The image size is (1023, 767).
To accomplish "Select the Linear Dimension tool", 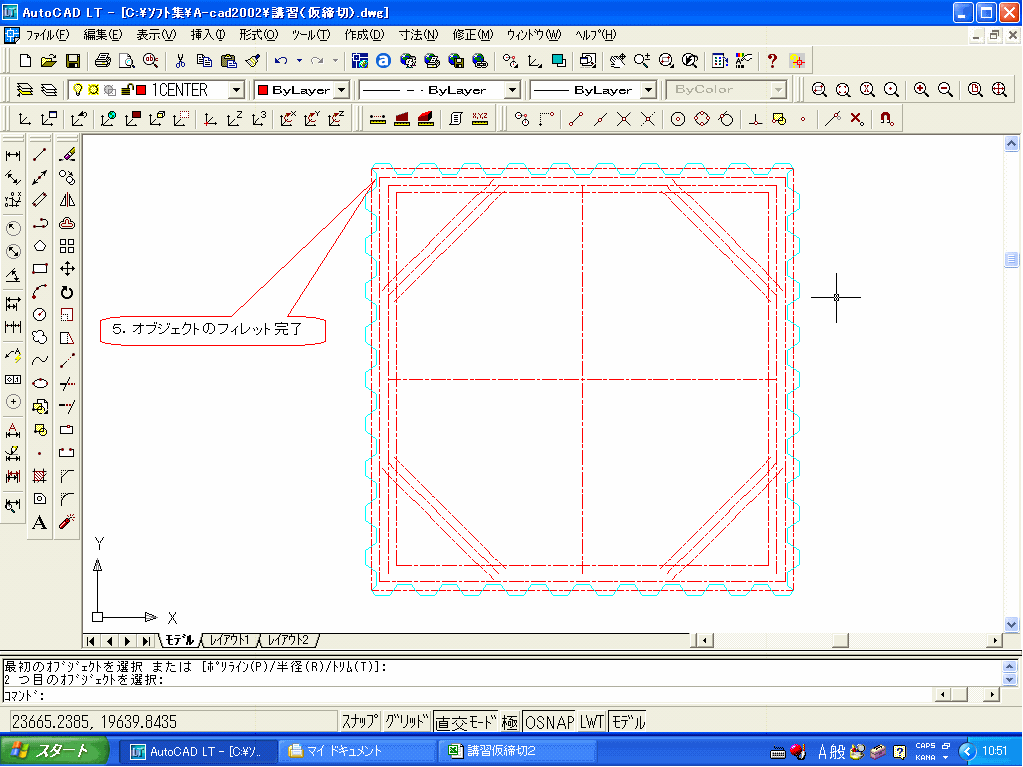I will pos(13,155).
